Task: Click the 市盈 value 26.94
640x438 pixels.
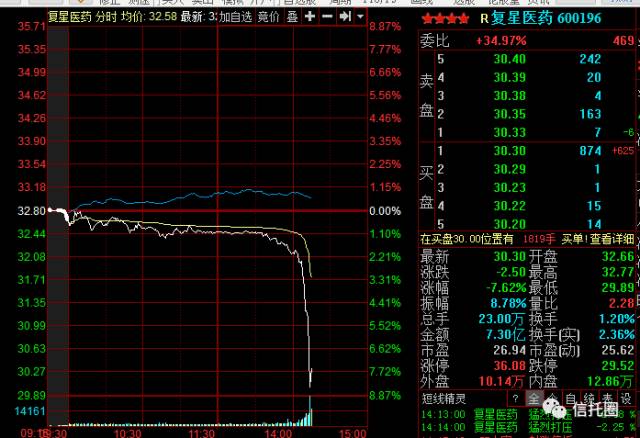Action: 509,350
